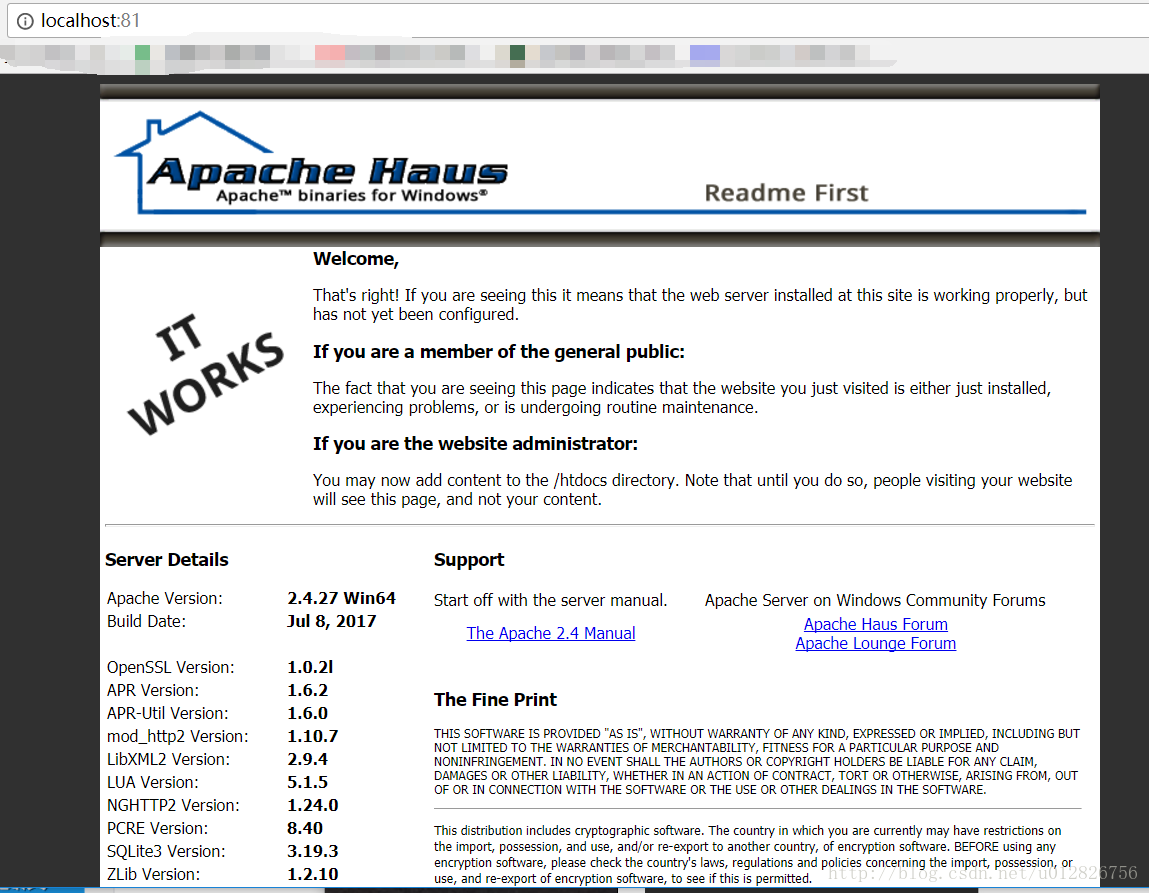
Task: Click 'Apache binaries for Windows' tagline
Action: click(x=352, y=196)
